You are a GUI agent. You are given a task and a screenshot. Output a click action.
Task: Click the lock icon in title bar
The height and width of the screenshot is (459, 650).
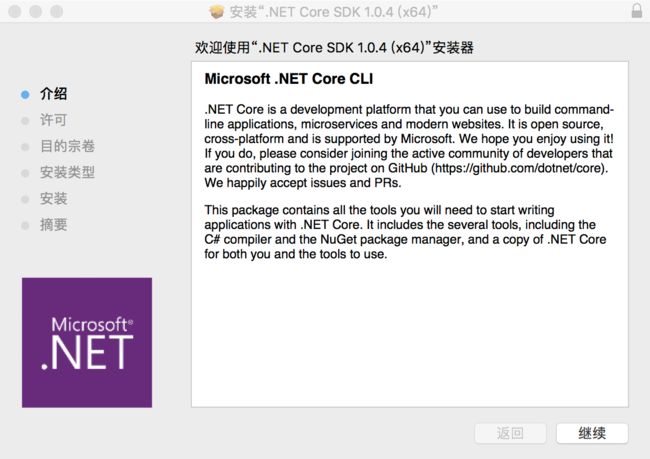point(637,11)
